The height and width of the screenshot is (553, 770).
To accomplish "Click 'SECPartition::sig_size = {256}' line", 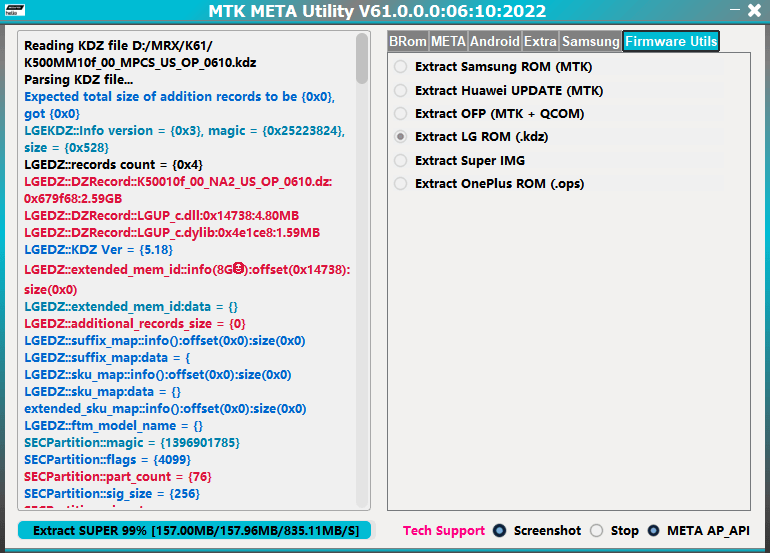I will (x=112, y=494).
